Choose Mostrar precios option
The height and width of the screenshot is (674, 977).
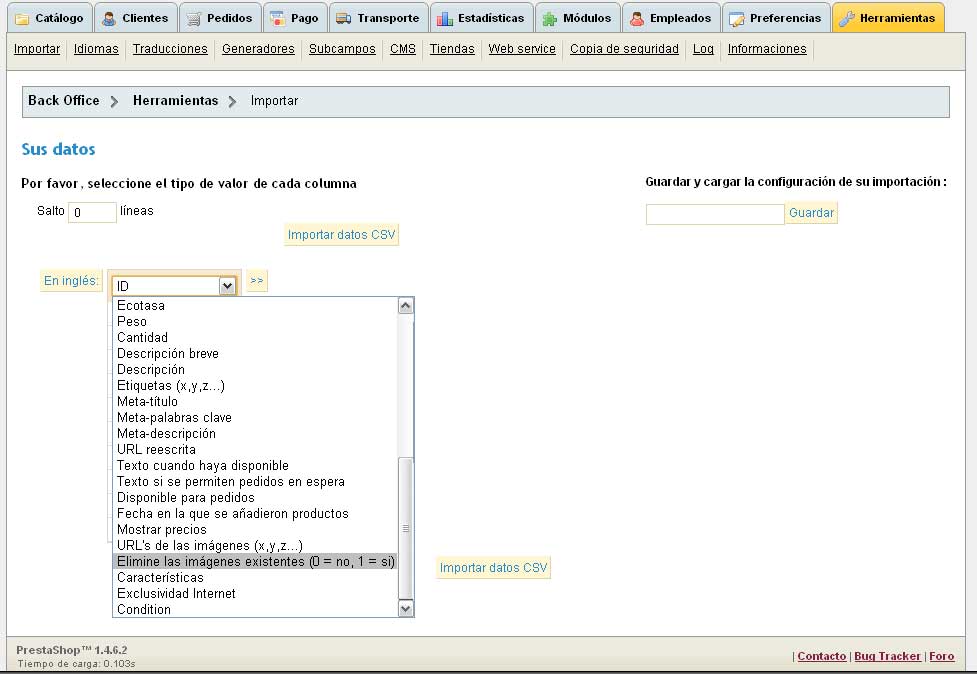pos(255,529)
